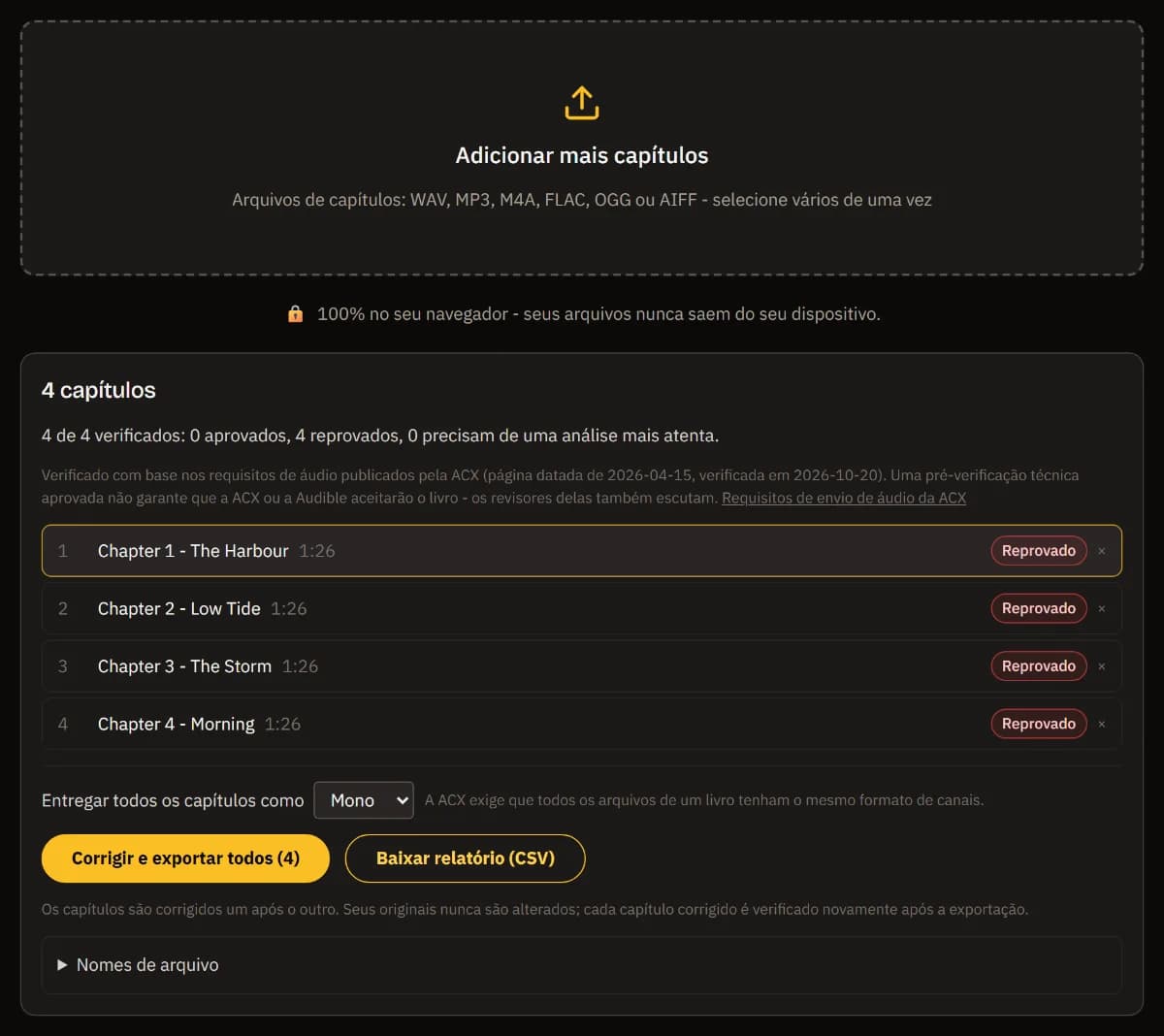Click row number 3 in the chapter list

[63, 666]
